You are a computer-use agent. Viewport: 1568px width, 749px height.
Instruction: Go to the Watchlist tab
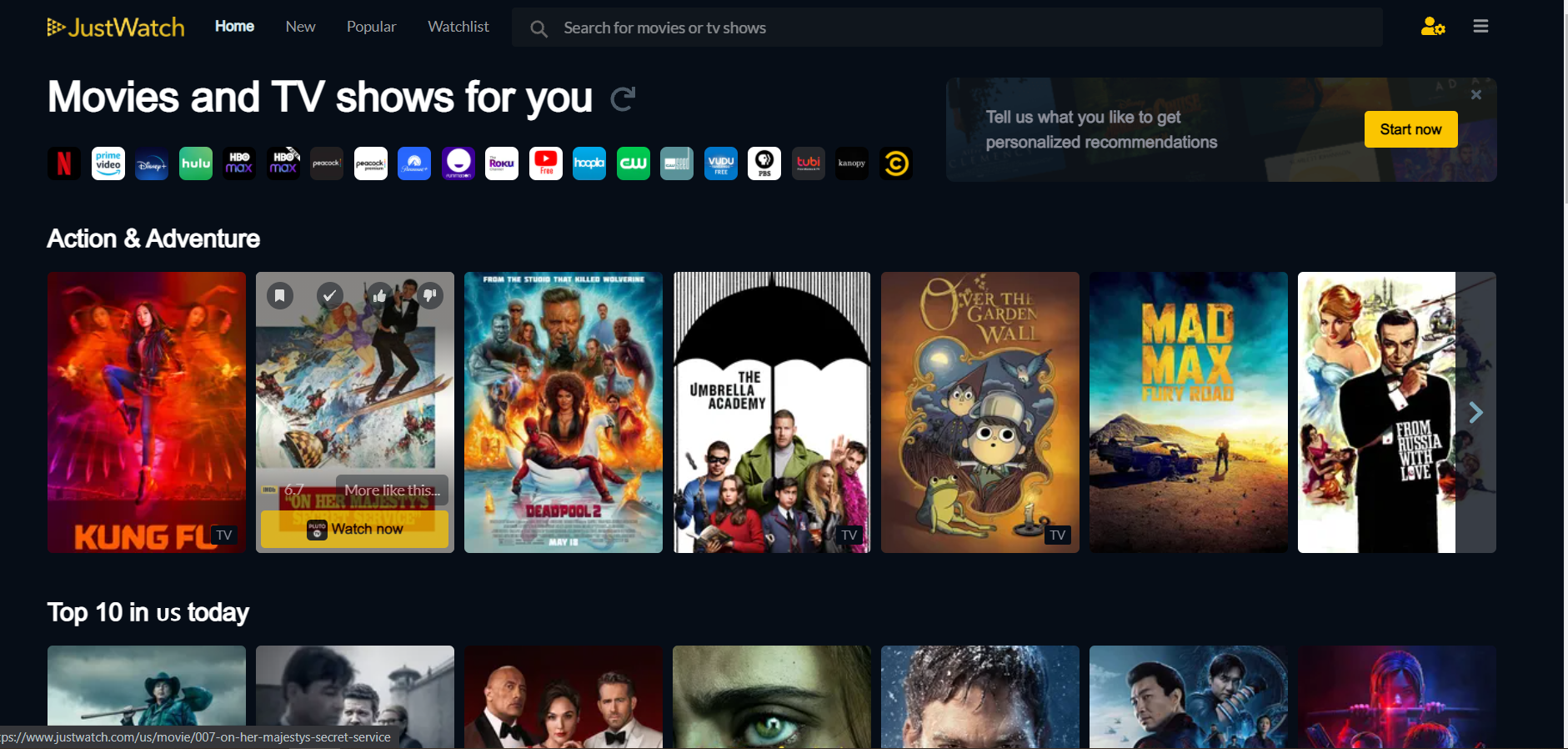[458, 27]
